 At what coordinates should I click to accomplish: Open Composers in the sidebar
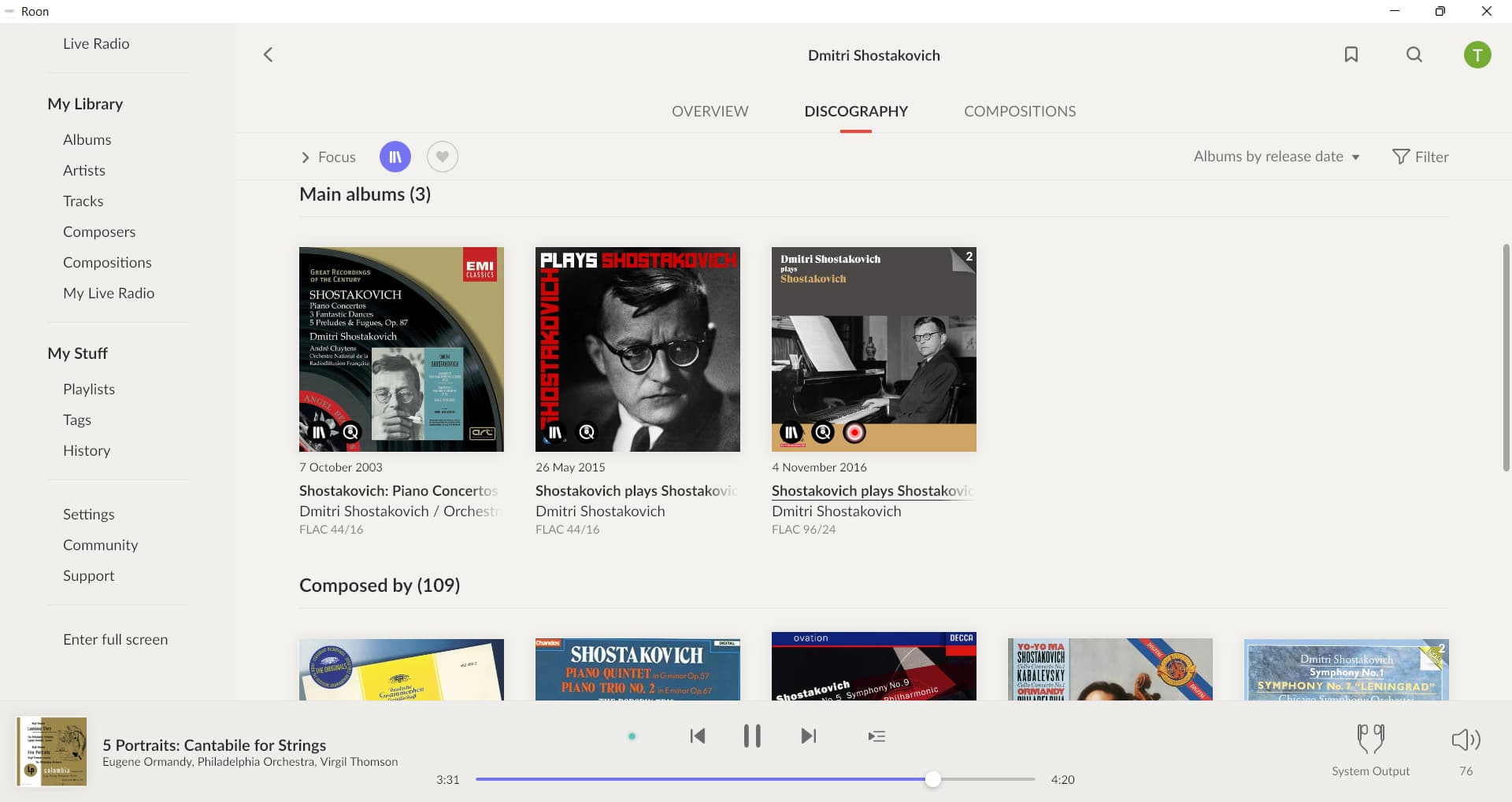(x=99, y=231)
